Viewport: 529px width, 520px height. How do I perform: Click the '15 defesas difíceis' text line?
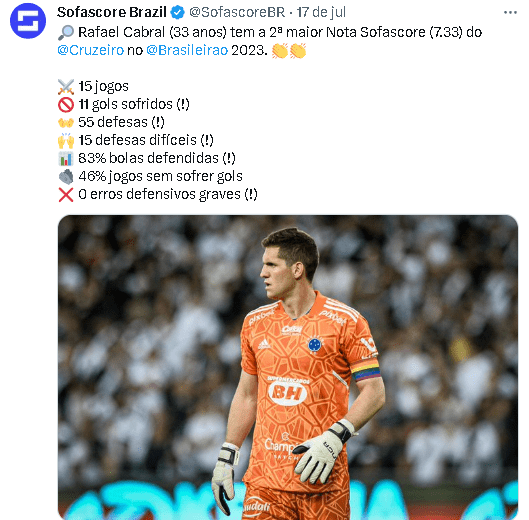[146, 140]
